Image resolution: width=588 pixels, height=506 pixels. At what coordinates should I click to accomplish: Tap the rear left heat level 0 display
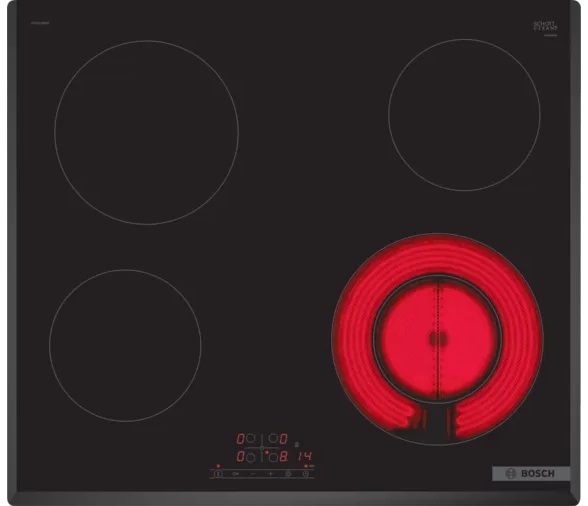click(x=240, y=438)
